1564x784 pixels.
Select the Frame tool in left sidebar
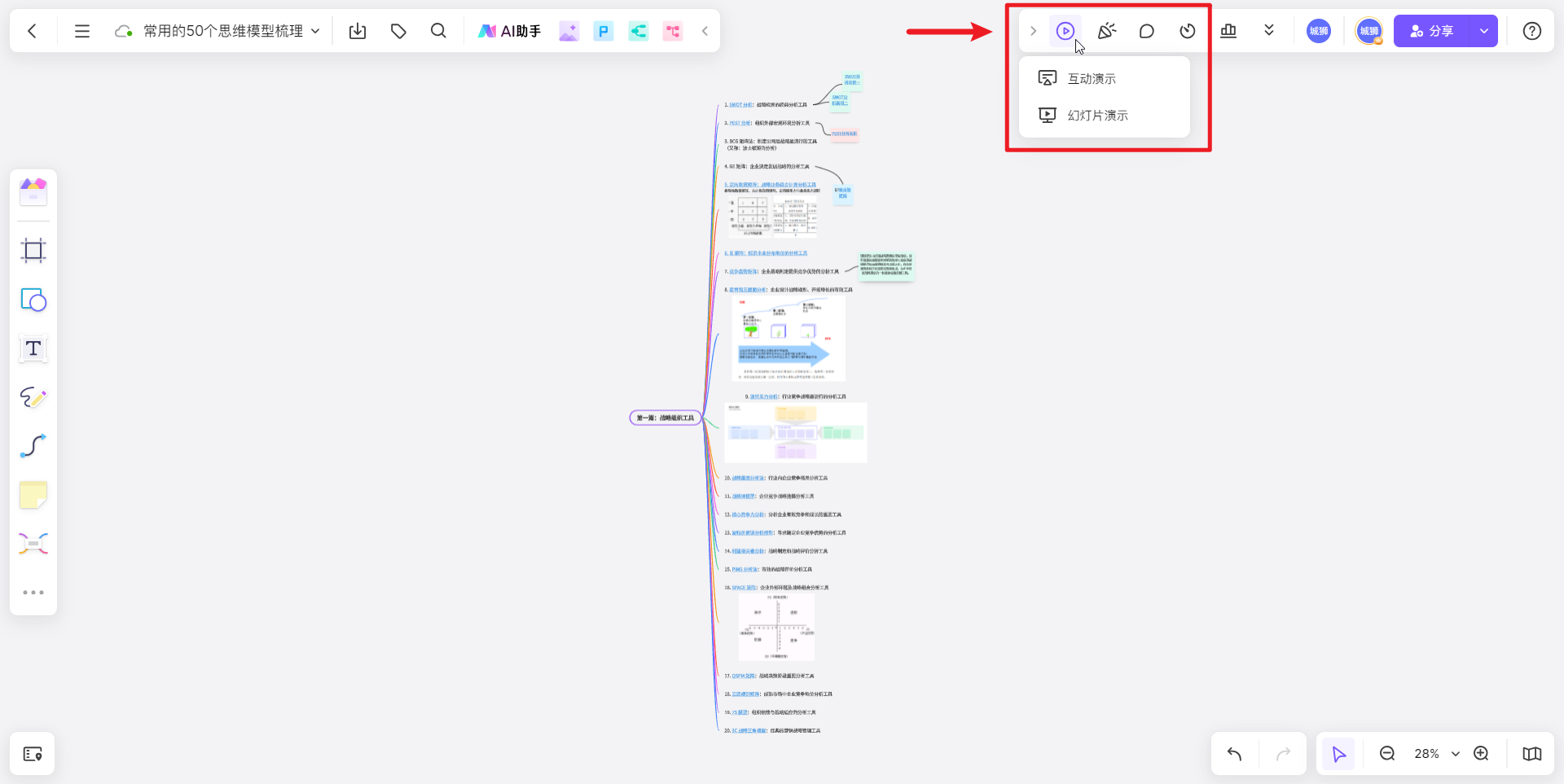tap(33, 250)
